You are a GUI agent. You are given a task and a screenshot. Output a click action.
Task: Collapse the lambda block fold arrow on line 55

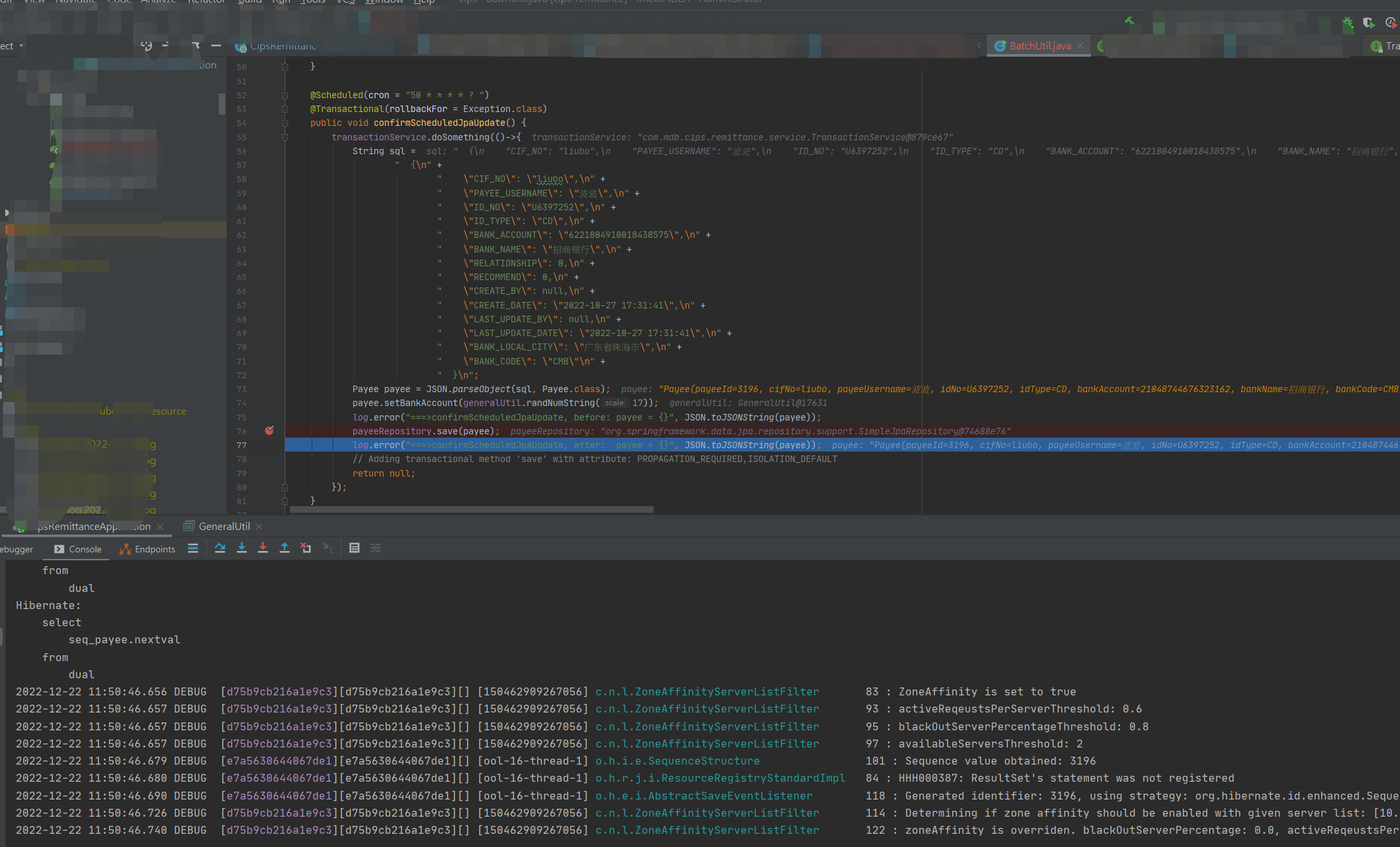[x=284, y=137]
